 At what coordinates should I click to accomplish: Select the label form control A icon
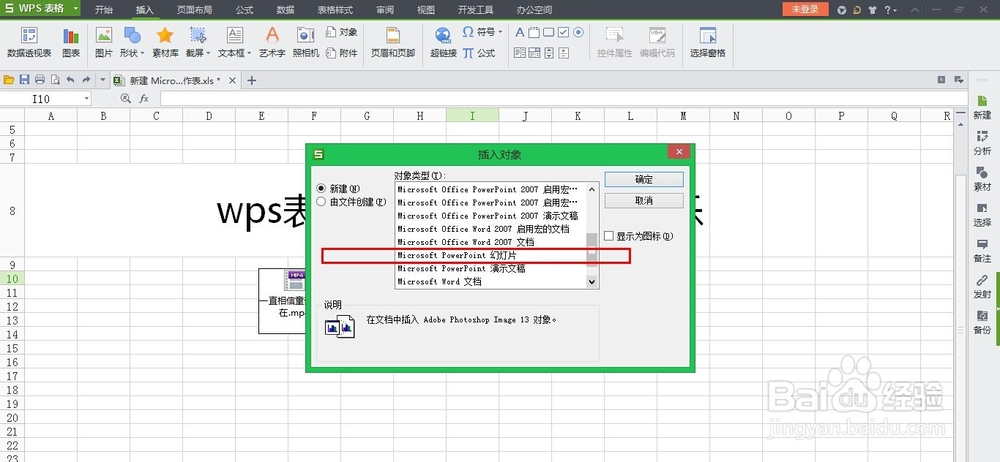pyautogui.click(x=519, y=33)
